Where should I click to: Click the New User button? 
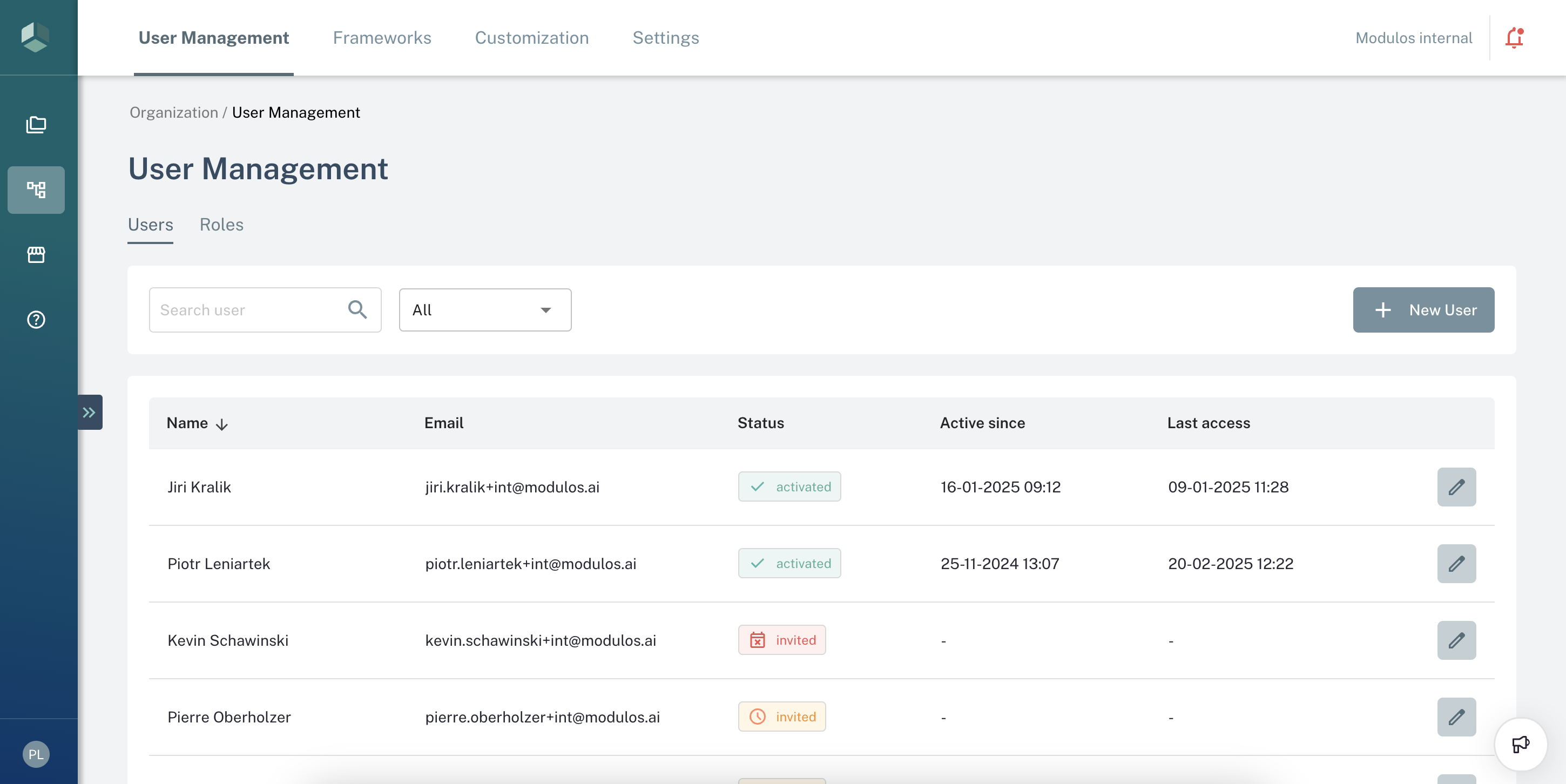click(x=1424, y=310)
